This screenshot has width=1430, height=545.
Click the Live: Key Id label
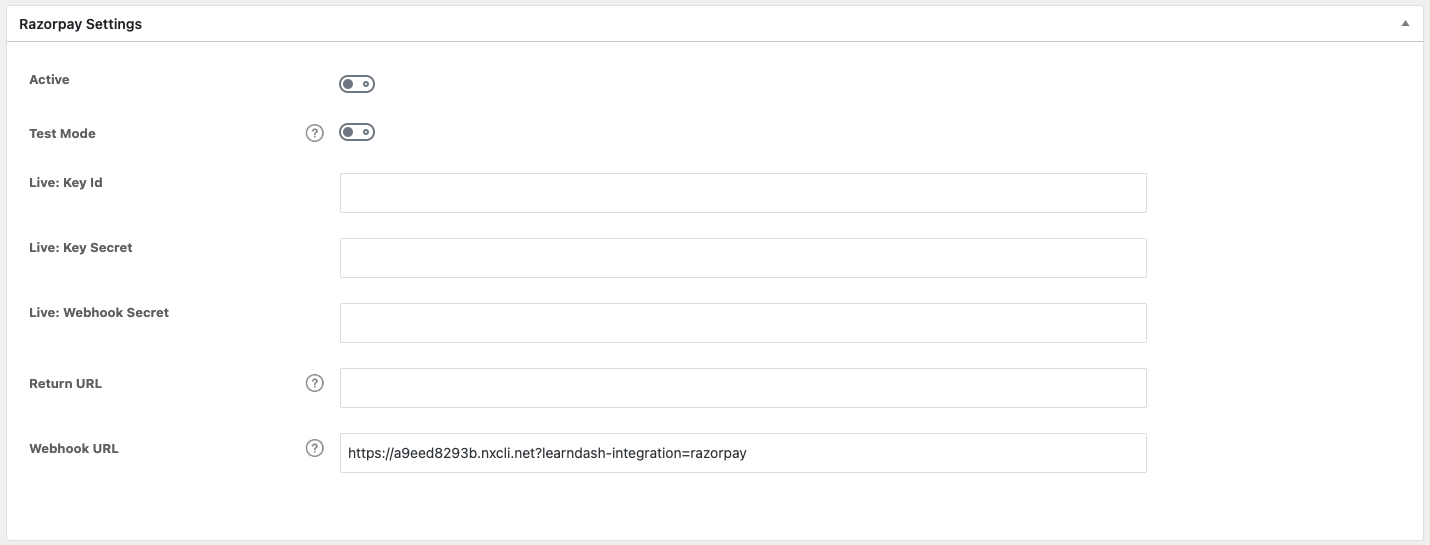pyautogui.click(x=66, y=183)
